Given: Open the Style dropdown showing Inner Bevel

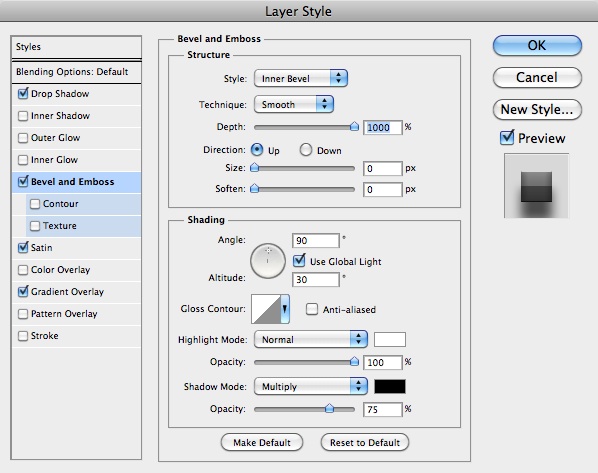Looking at the screenshot, I should click(301, 78).
